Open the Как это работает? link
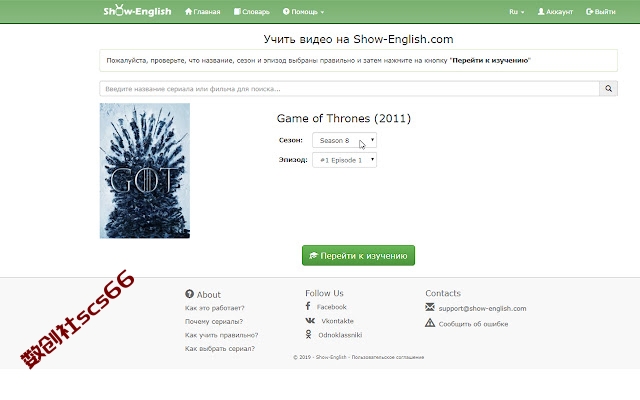 coord(215,308)
